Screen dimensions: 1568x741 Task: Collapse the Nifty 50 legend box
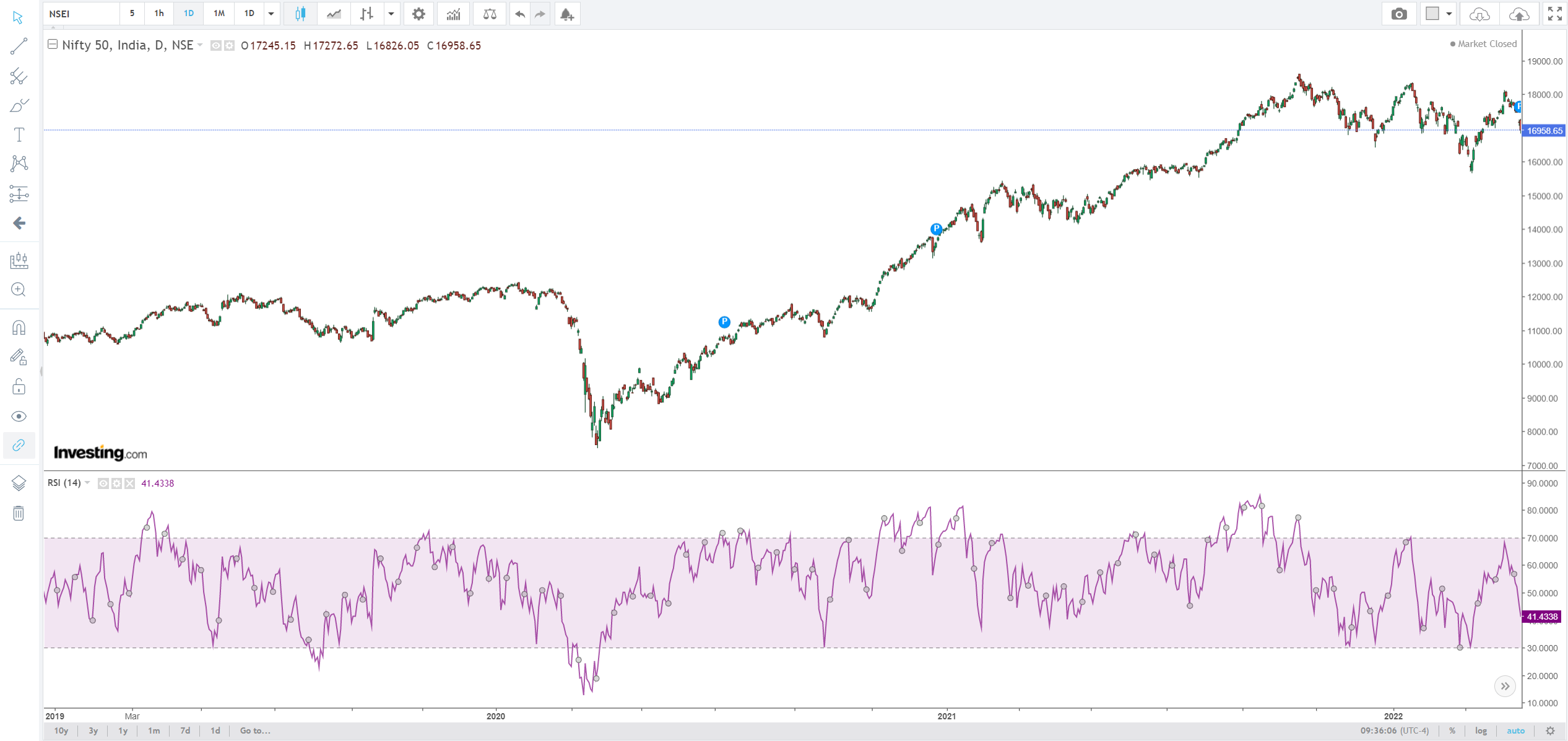pos(53,45)
